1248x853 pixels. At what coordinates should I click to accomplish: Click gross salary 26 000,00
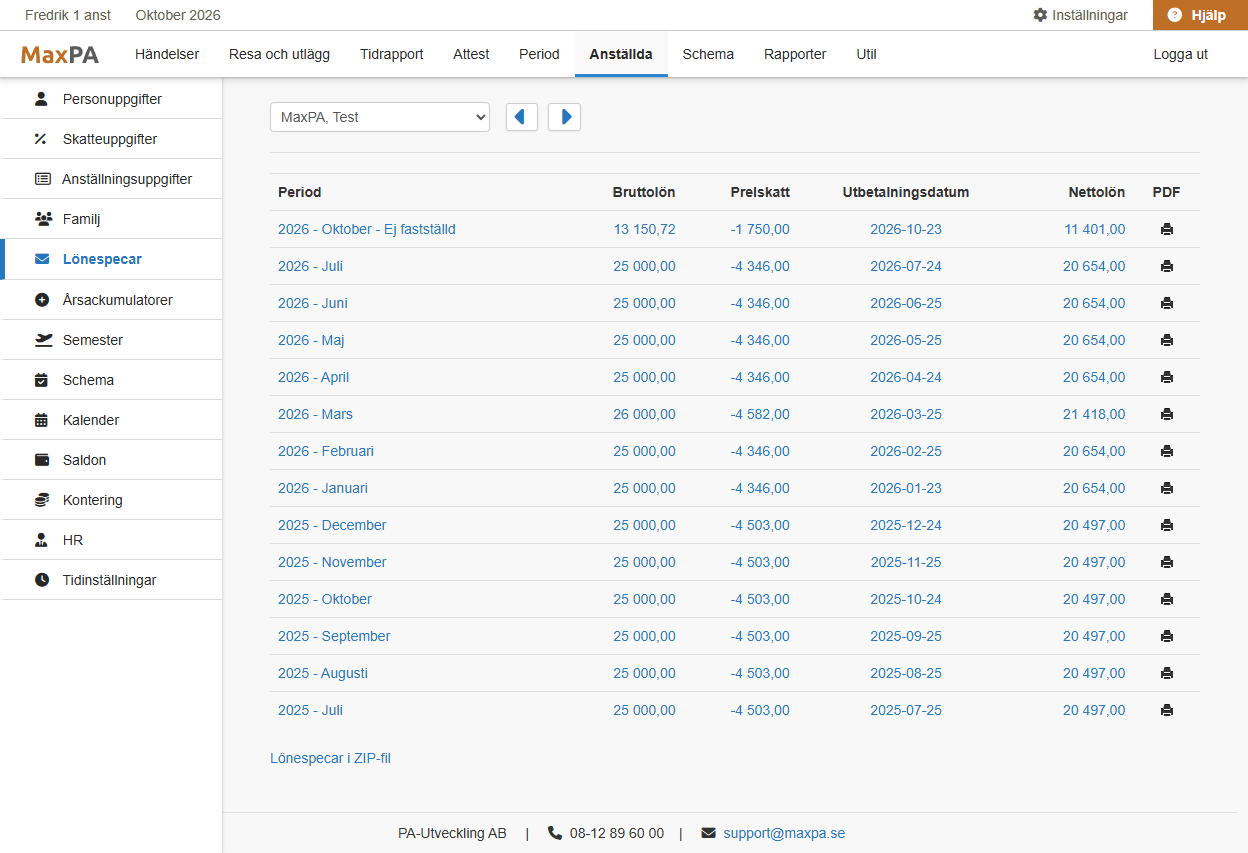(644, 414)
